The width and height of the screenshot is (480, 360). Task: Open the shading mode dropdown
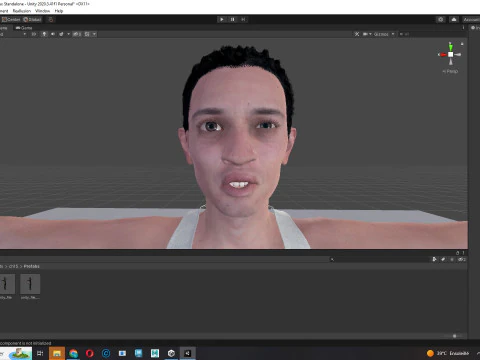point(13,34)
